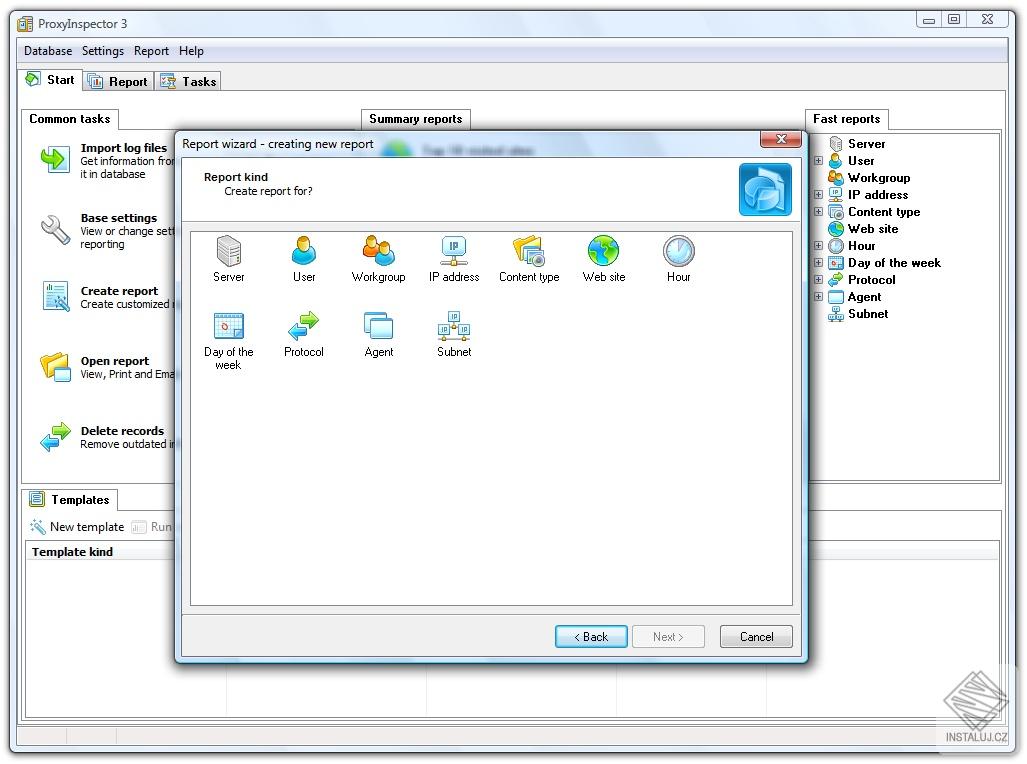
Task: Open Base settings wrench icon
Action: (x=55, y=230)
